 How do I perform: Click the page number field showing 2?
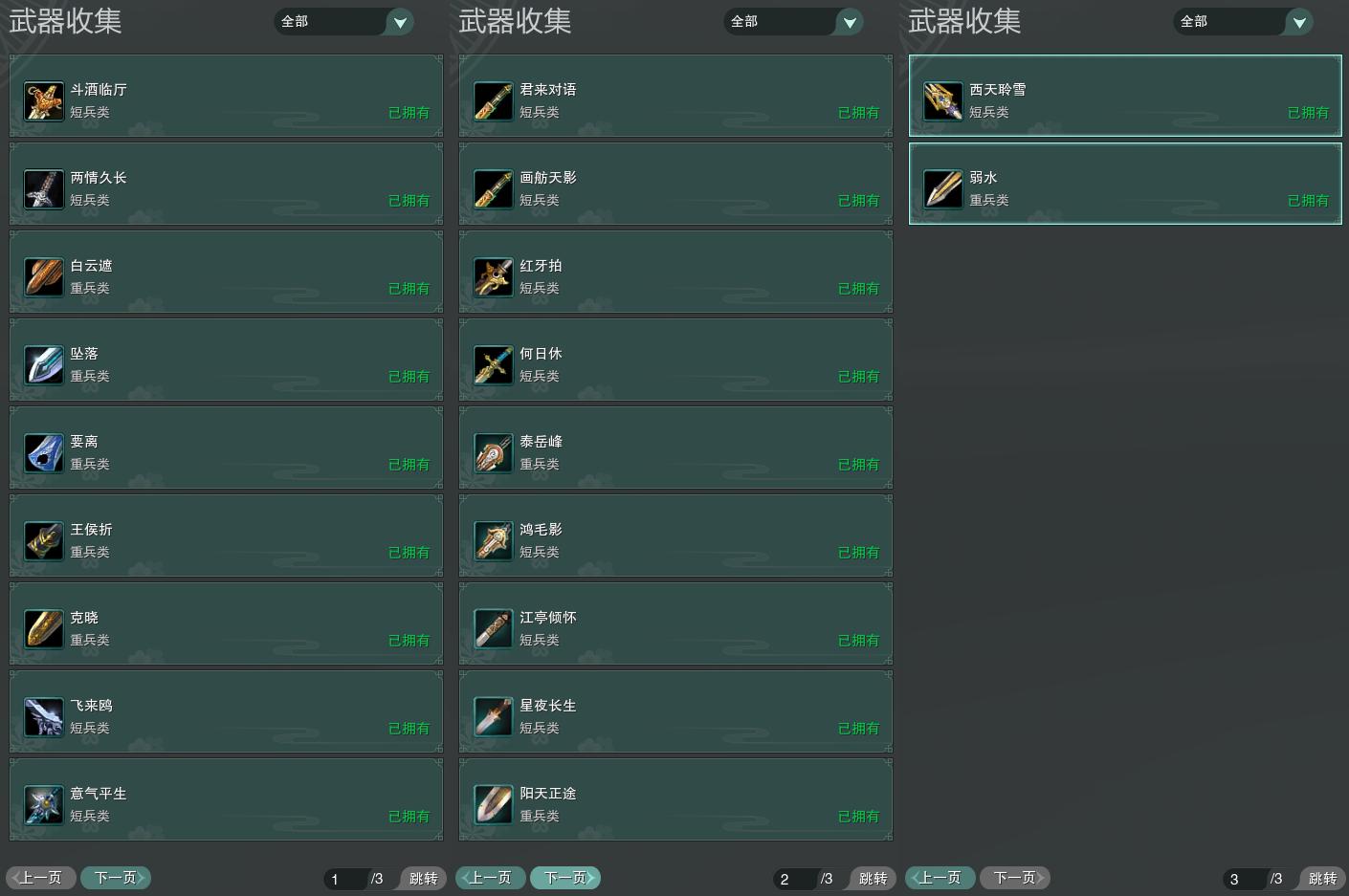pyautogui.click(x=795, y=879)
